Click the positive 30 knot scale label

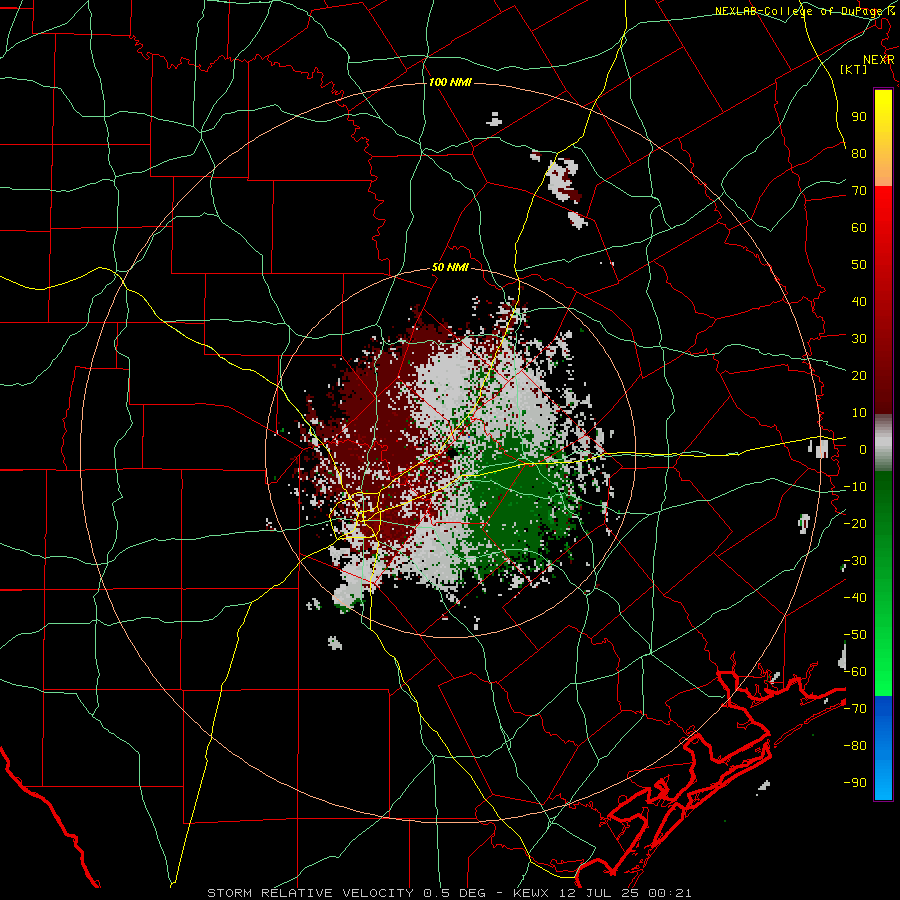(859, 339)
